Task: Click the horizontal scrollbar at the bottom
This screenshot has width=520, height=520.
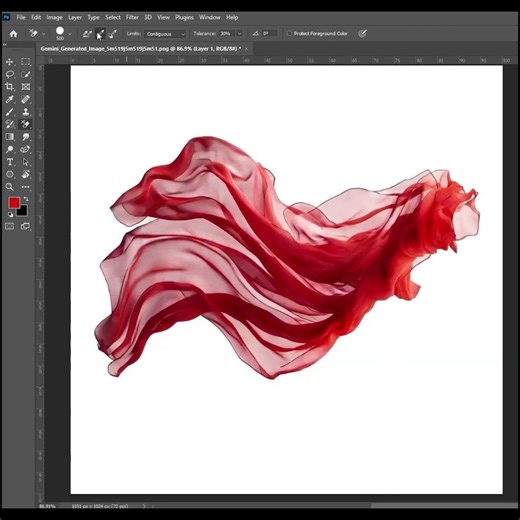Action: click(443, 506)
